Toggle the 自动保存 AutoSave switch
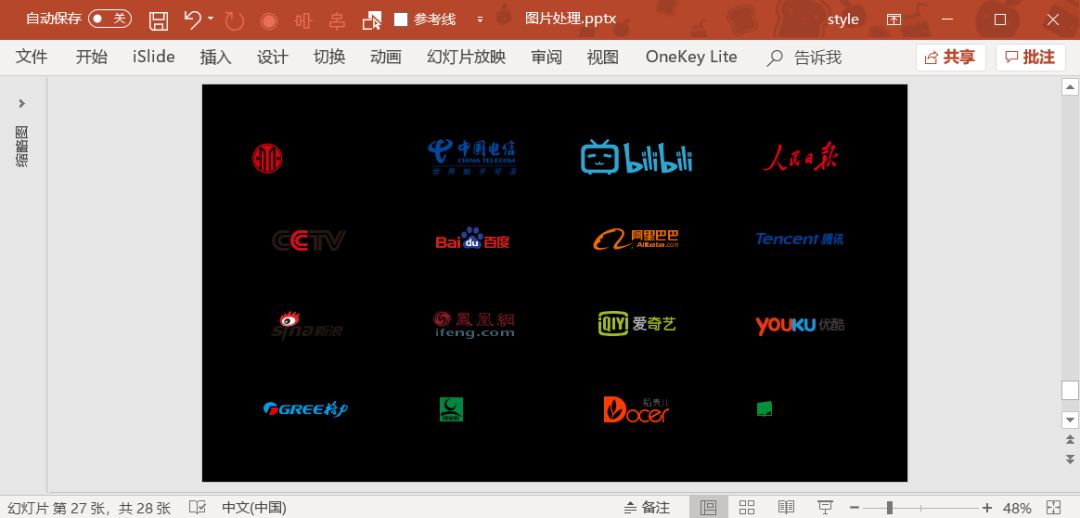Image resolution: width=1080 pixels, height=518 pixels. coord(110,19)
